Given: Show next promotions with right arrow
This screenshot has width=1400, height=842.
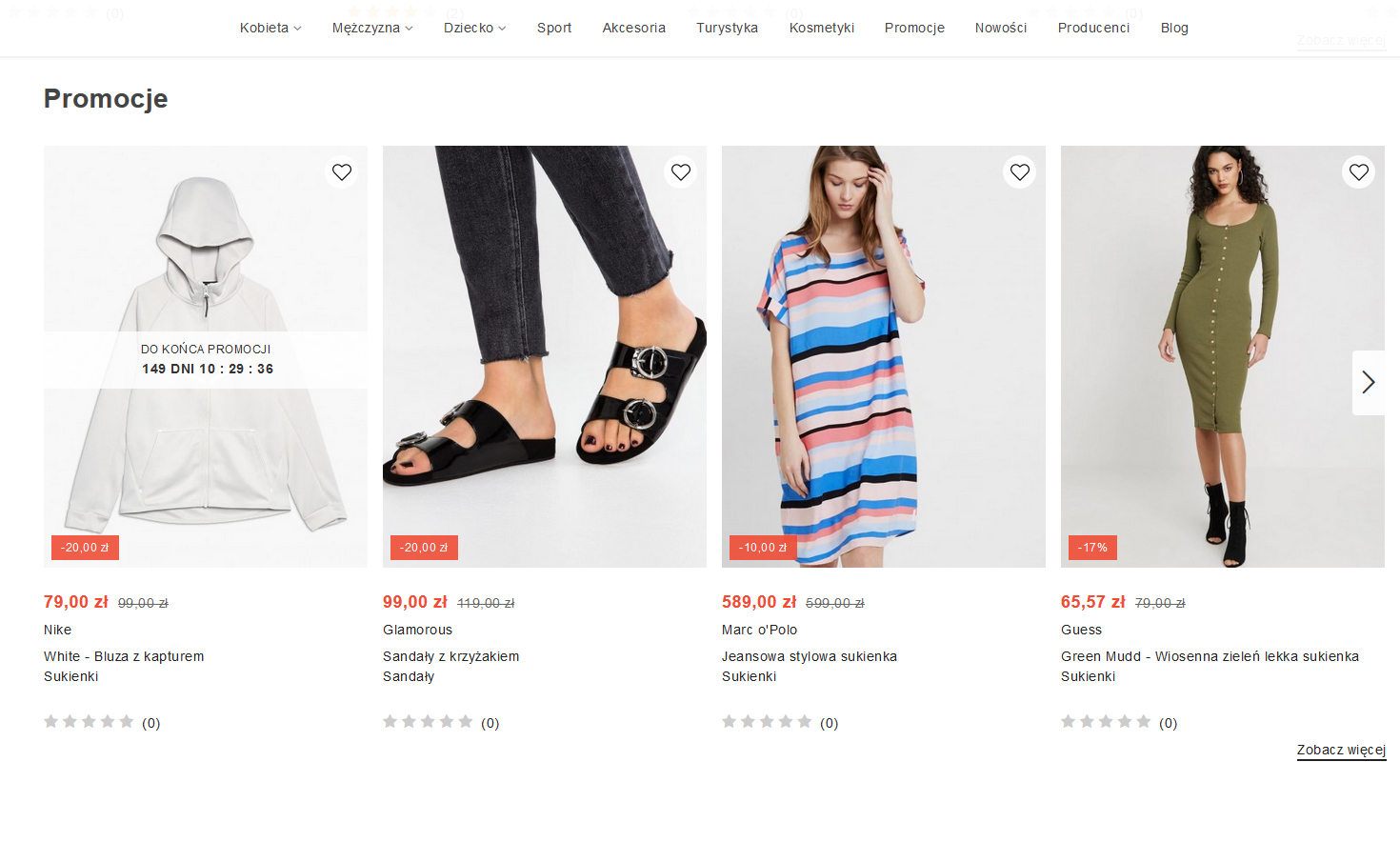Looking at the screenshot, I should tap(1369, 382).
